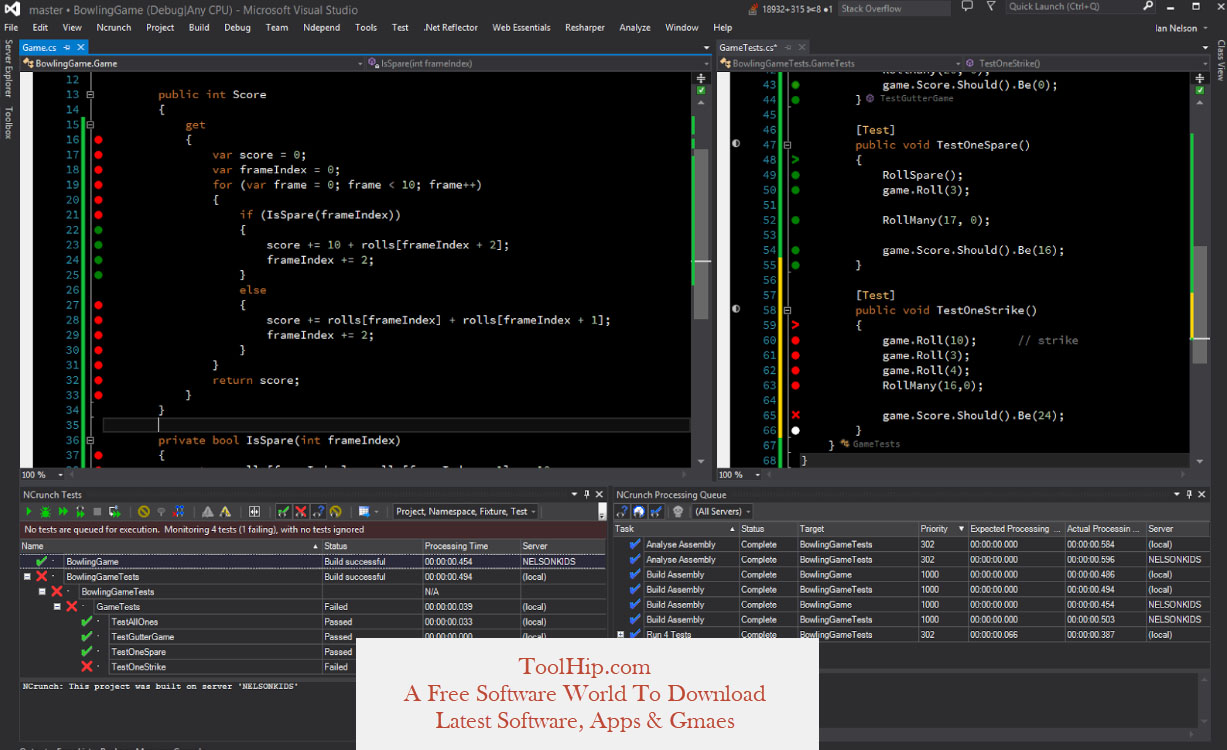Select the BowlingGame build row

pyautogui.click(x=312, y=562)
